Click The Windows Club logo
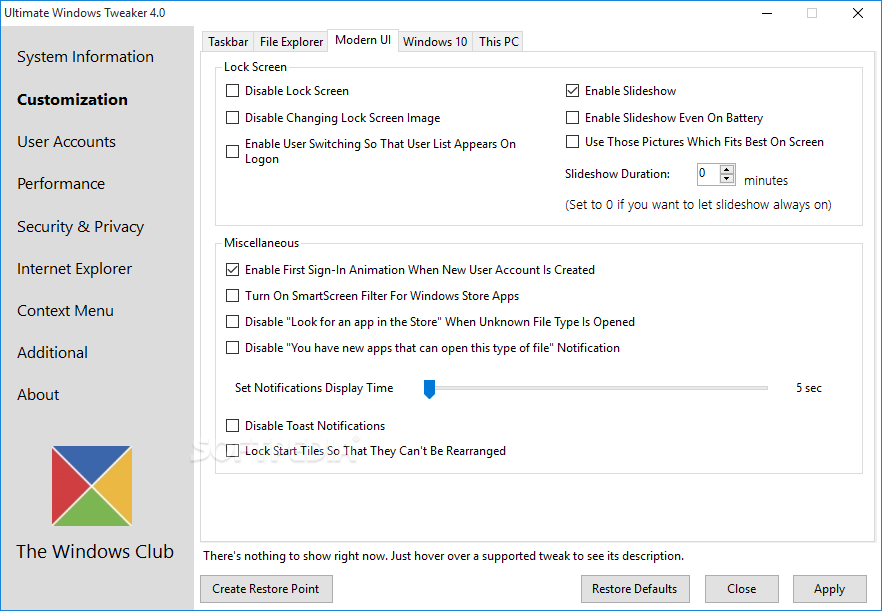Screen dimensions: 882x611 [x=92, y=486]
